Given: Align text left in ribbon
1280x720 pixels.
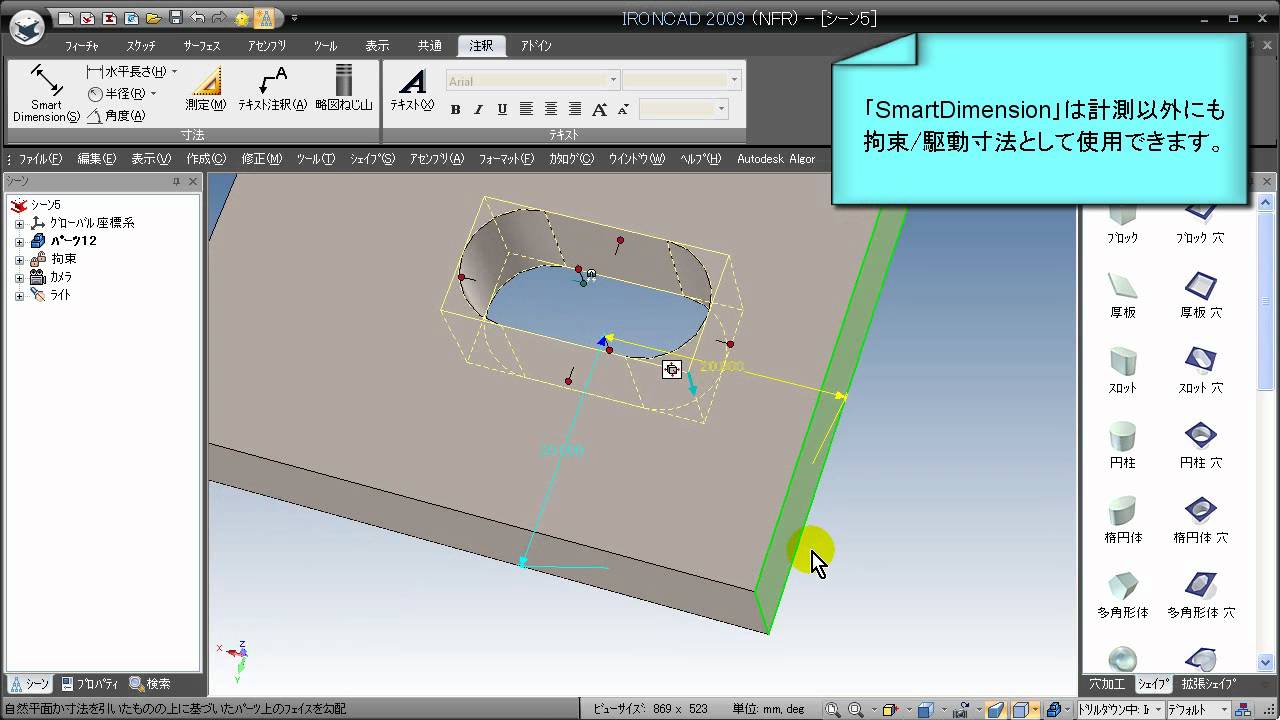Looking at the screenshot, I should (x=526, y=109).
